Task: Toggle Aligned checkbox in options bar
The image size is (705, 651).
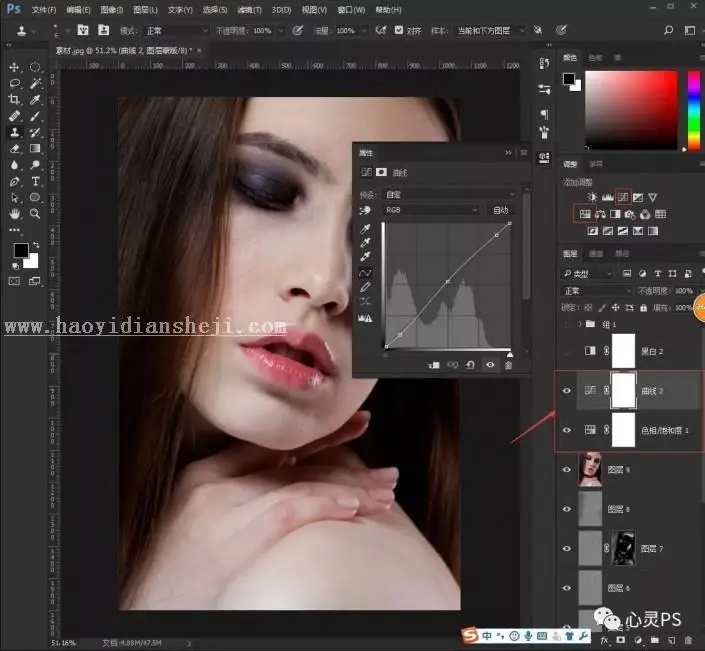Action: [x=399, y=30]
